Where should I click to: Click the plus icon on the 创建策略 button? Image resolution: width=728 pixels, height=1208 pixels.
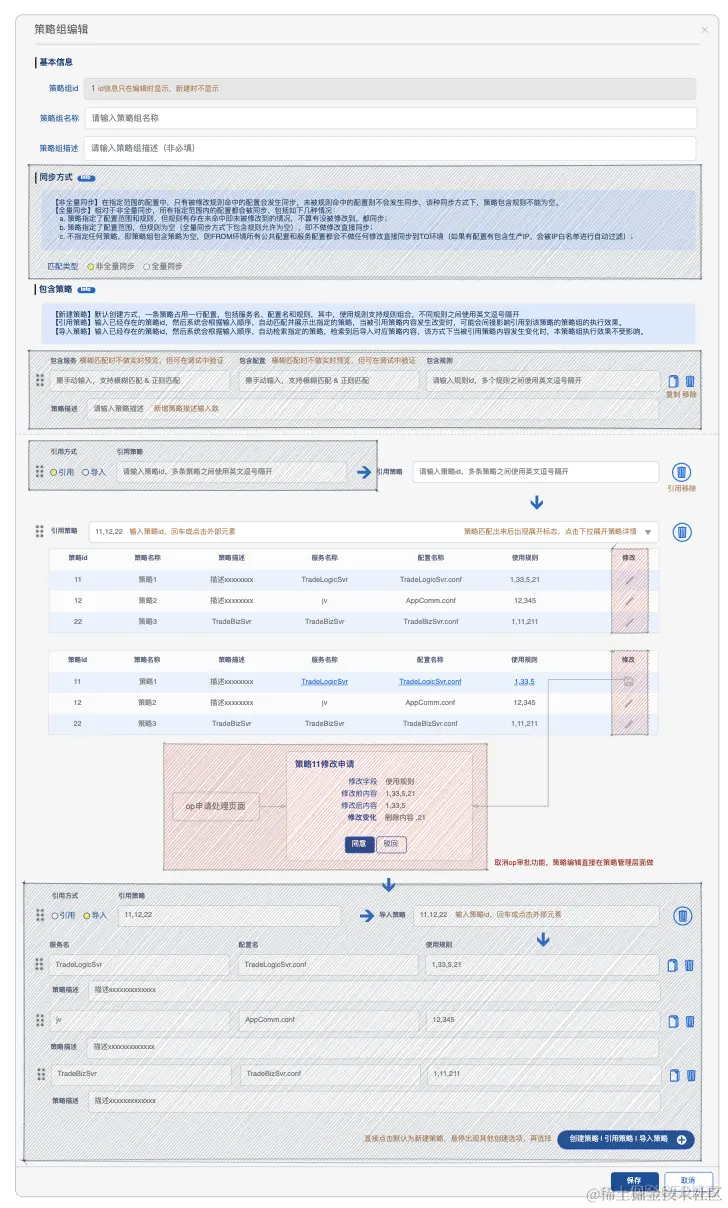coord(681,1139)
